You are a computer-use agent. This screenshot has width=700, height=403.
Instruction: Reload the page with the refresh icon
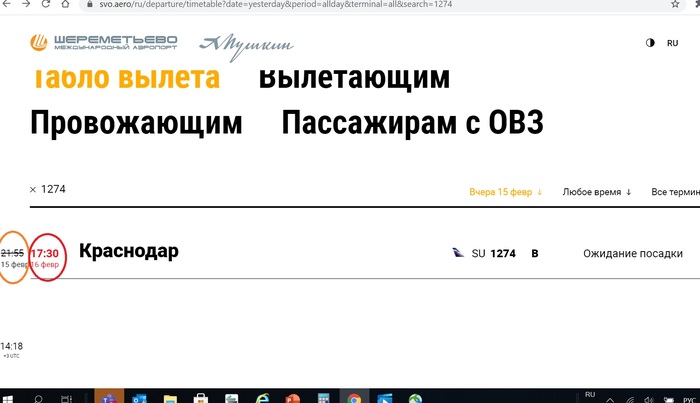[x=46, y=4]
